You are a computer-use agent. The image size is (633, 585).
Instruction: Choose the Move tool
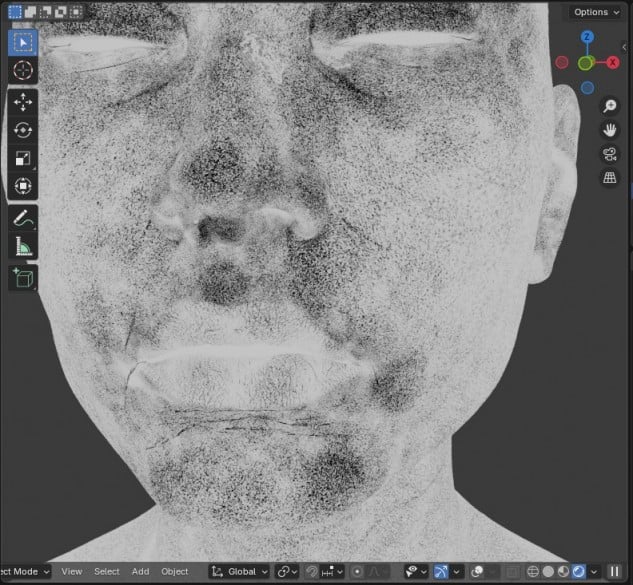(x=23, y=102)
